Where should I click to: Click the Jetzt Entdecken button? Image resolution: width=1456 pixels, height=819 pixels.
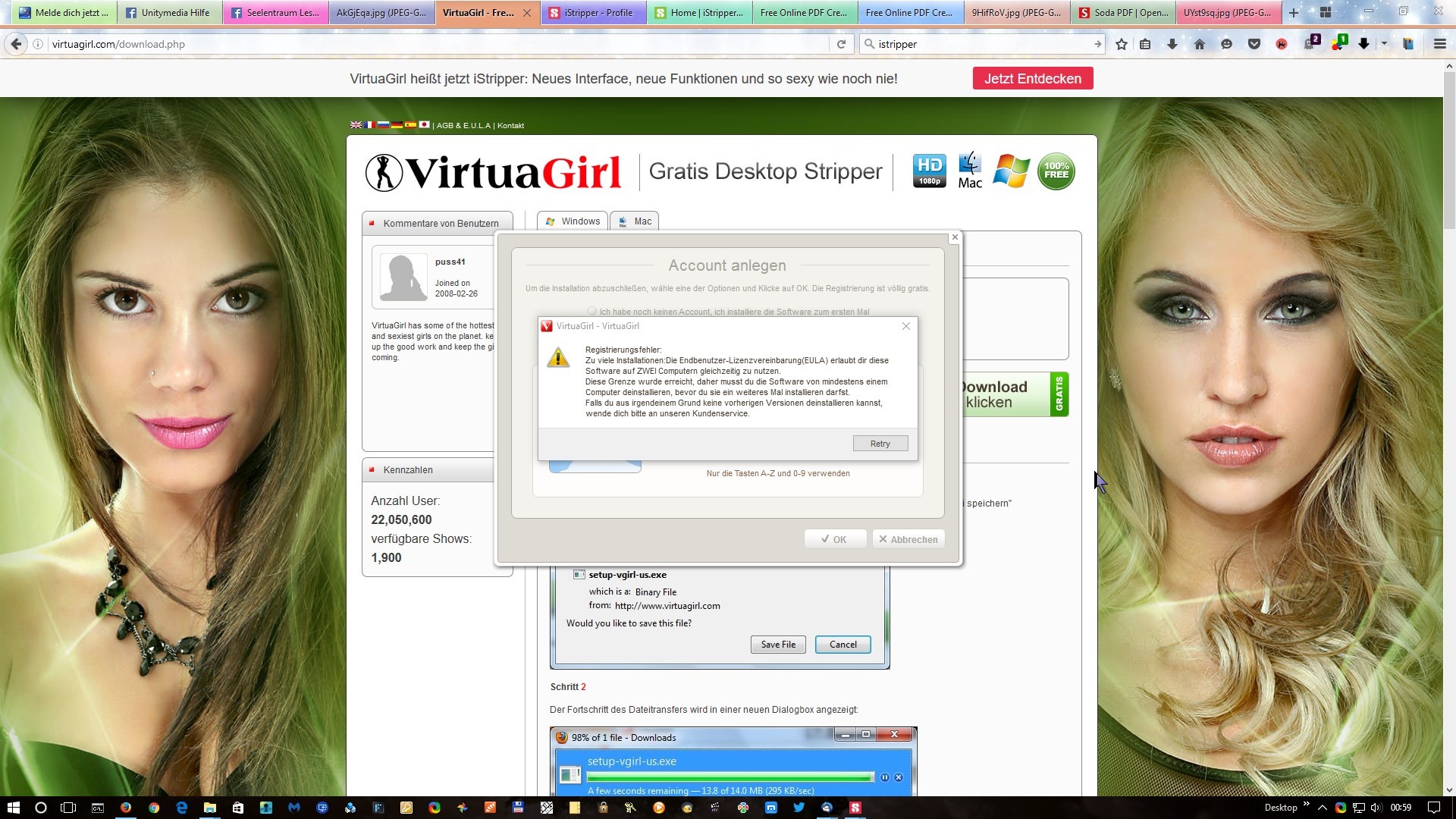pos(1032,78)
